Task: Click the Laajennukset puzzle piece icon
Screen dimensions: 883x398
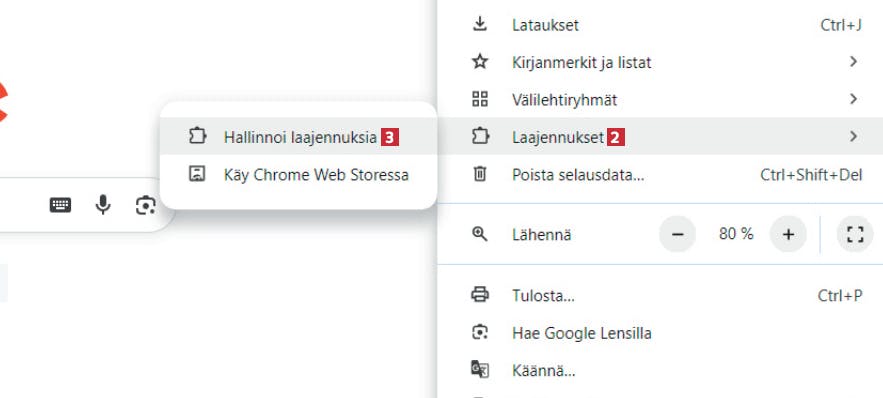Action: click(480, 137)
